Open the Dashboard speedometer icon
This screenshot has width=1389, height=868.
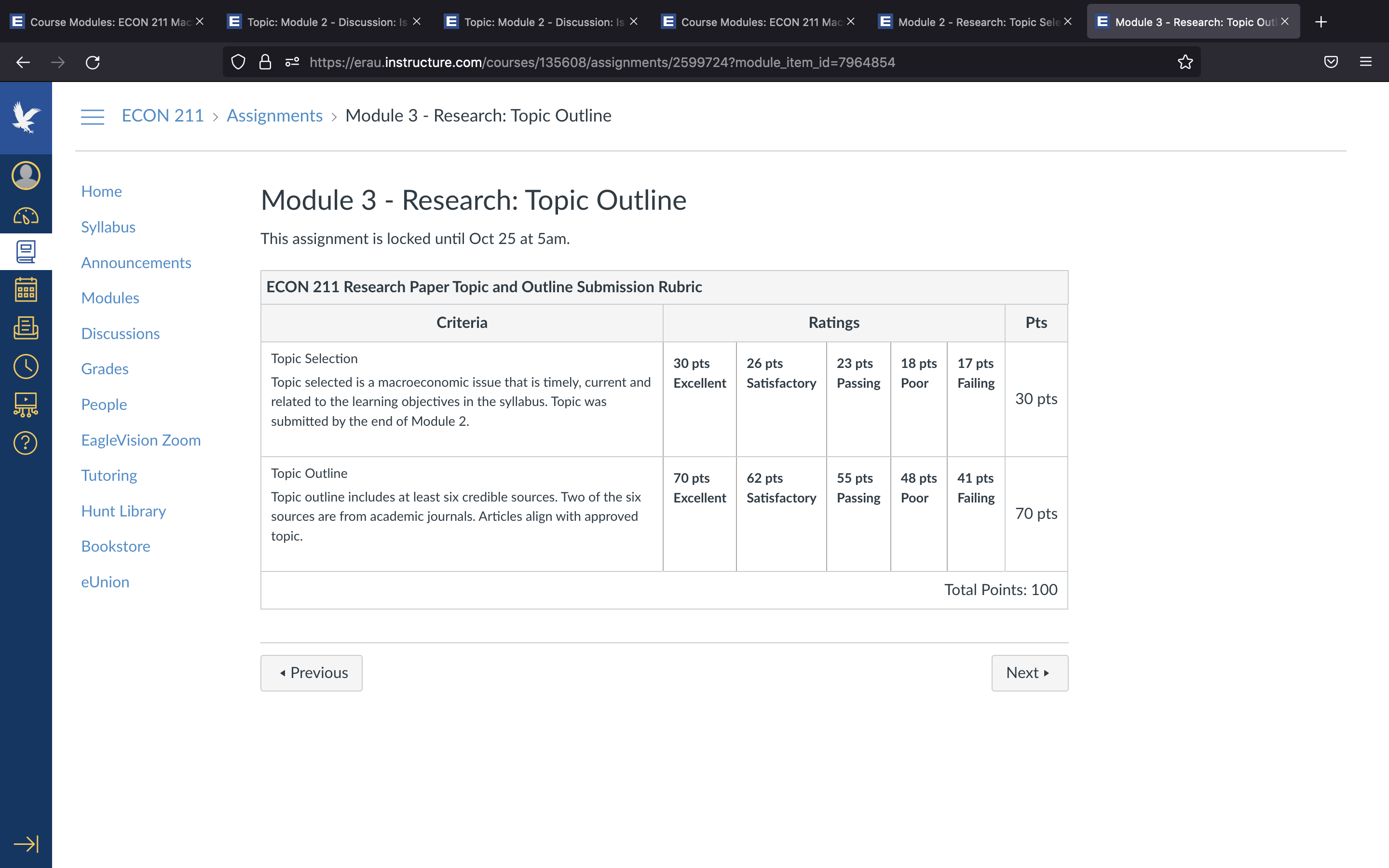(26, 217)
